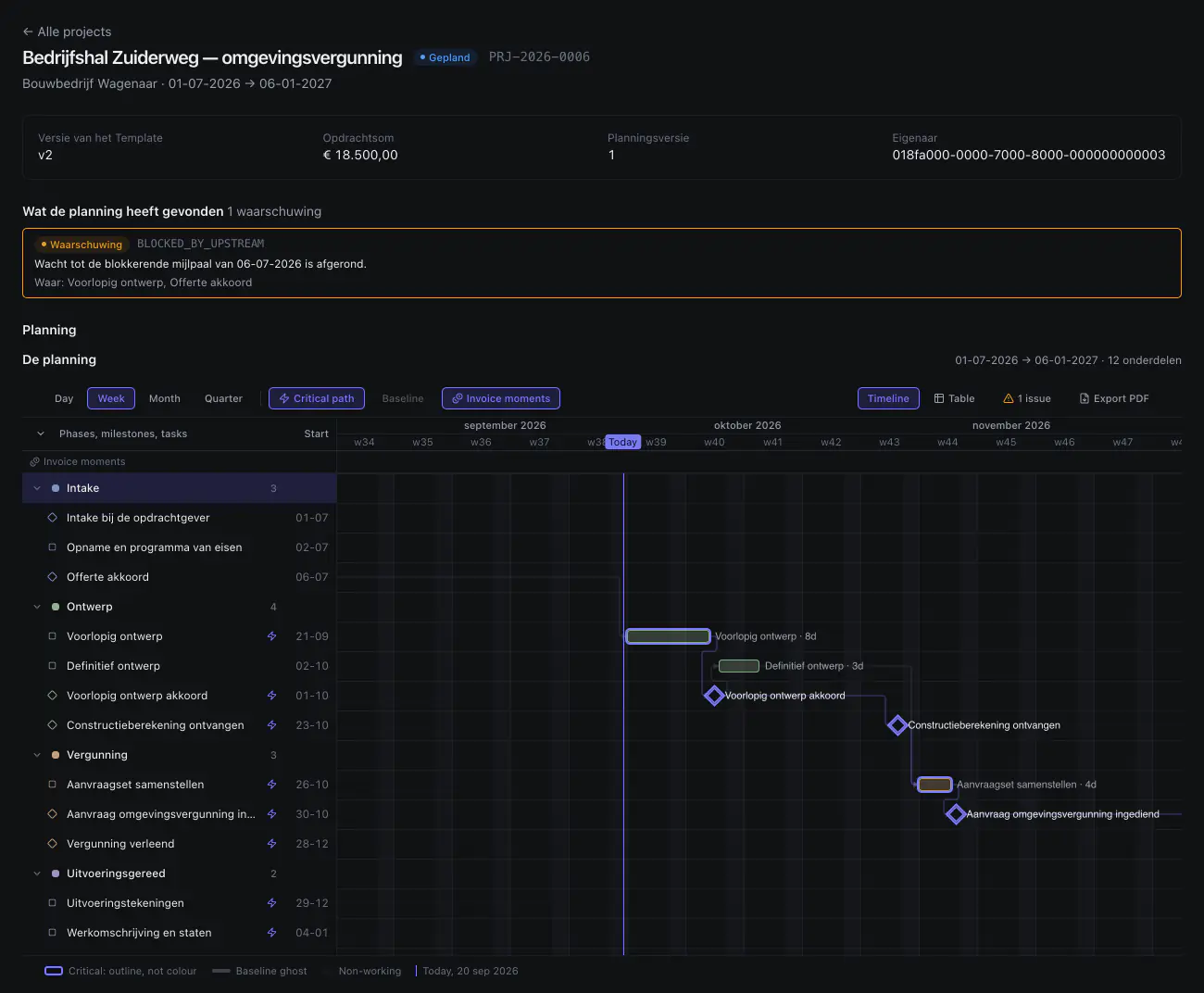Image resolution: width=1204 pixels, height=993 pixels.
Task: Click the bolt icon beside Voorlopig ontwerp akkoord
Action: click(272, 696)
